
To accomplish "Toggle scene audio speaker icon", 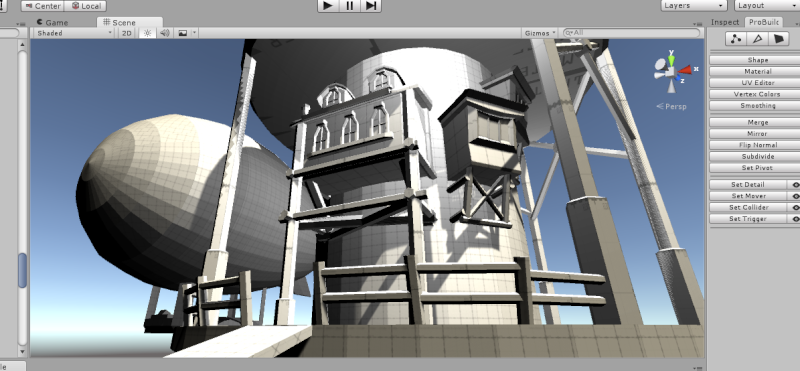I will (164, 33).
